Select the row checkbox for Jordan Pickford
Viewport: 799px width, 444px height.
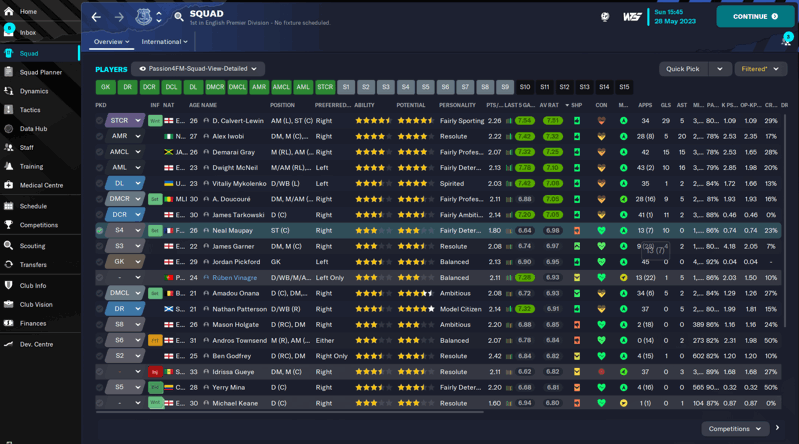click(x=100, y=262)
